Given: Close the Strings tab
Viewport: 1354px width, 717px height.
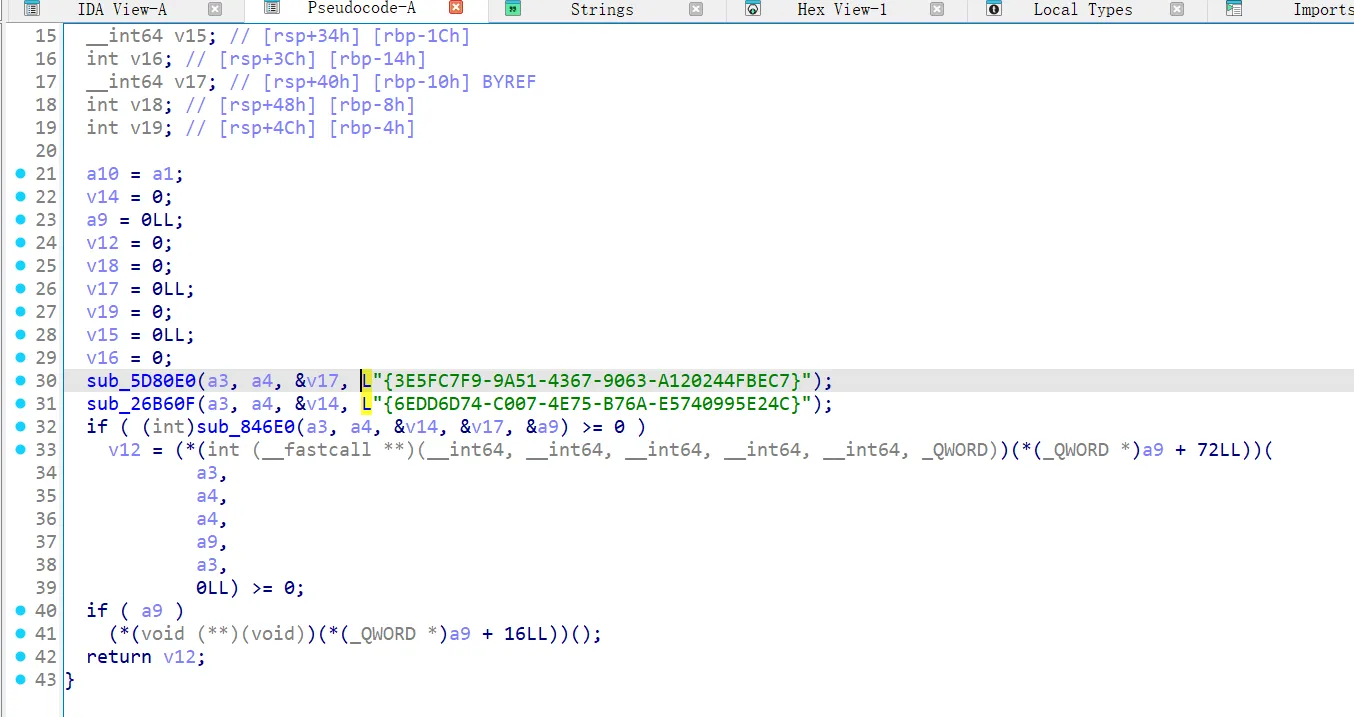Looking at the screenshot, I should [x=696, y=9].
